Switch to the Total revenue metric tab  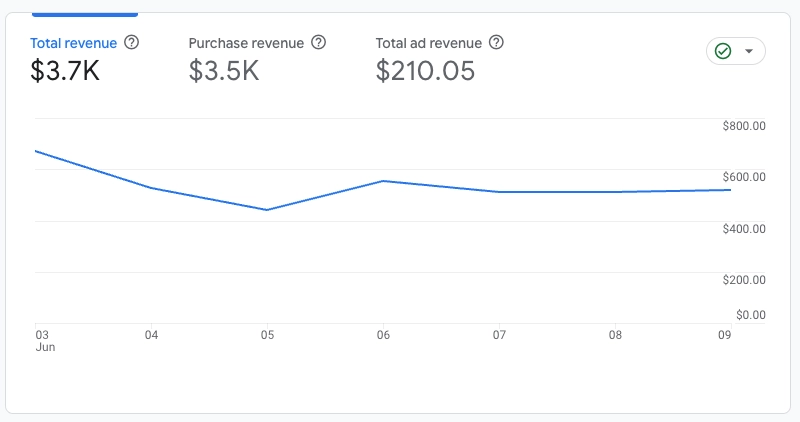point(74,43)
